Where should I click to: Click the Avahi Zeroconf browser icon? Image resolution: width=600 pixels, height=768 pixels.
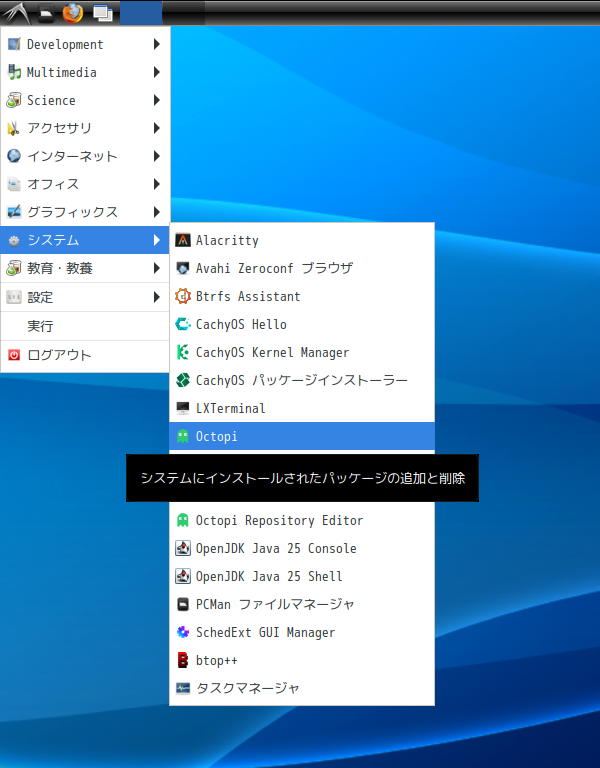click(183, 268)
